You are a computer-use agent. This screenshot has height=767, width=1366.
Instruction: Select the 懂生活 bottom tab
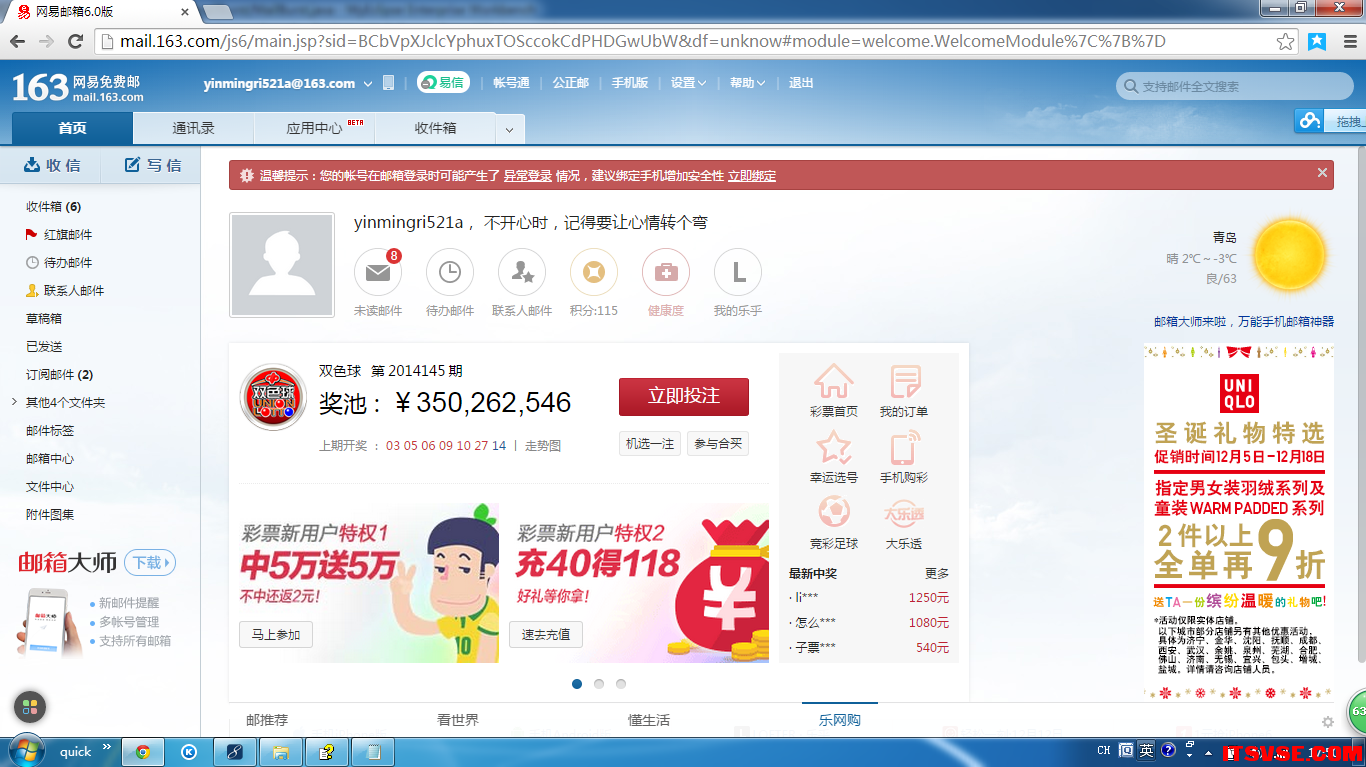click(x=649, y=720)
